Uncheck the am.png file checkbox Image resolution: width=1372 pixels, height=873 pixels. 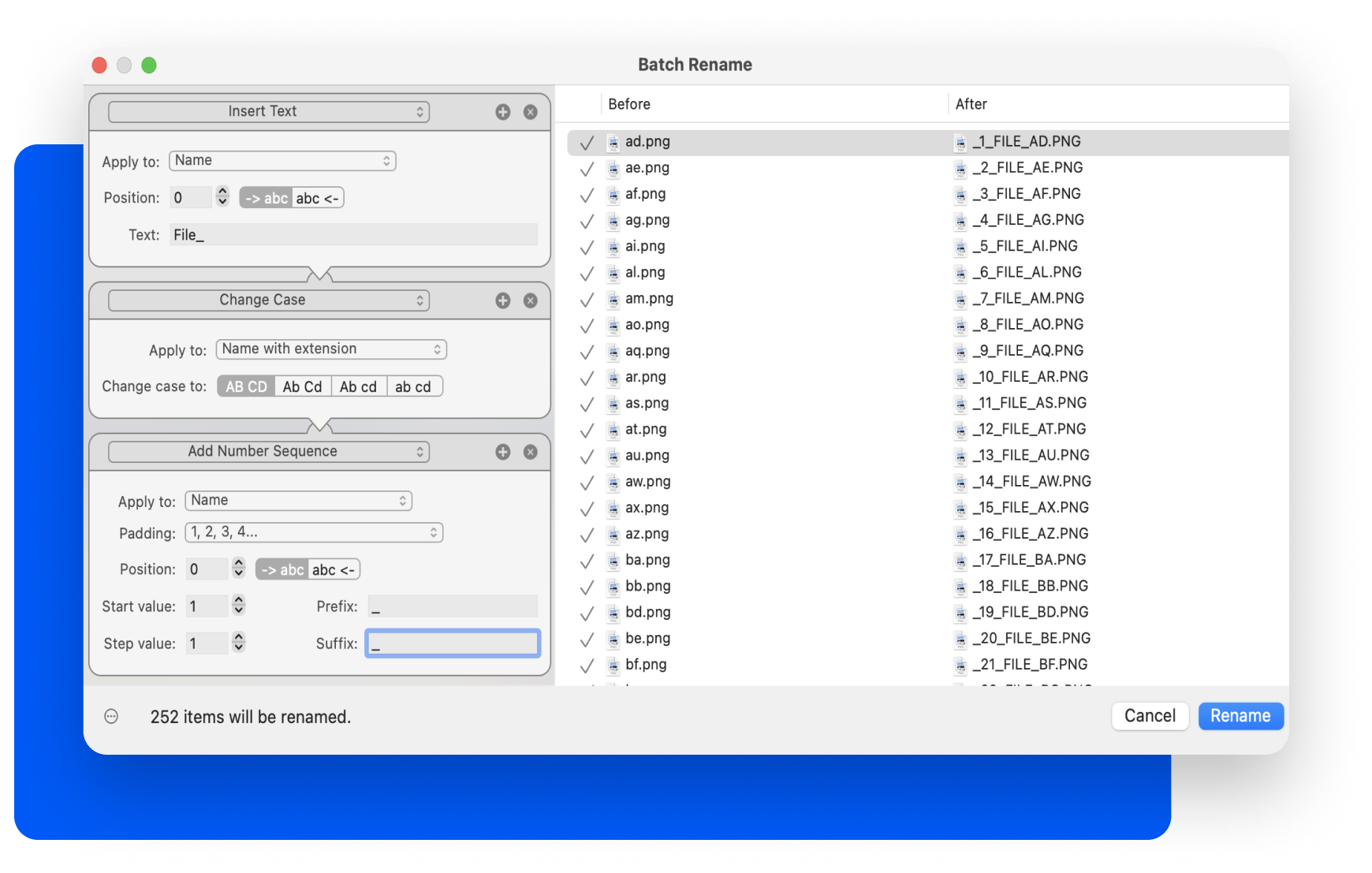[x=587, y=300]
